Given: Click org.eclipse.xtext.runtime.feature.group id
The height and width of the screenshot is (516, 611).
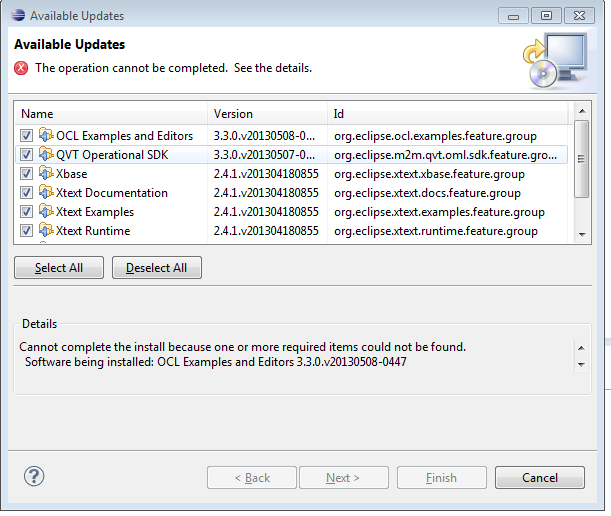Looking at the screenshot, I should [436, 231].
